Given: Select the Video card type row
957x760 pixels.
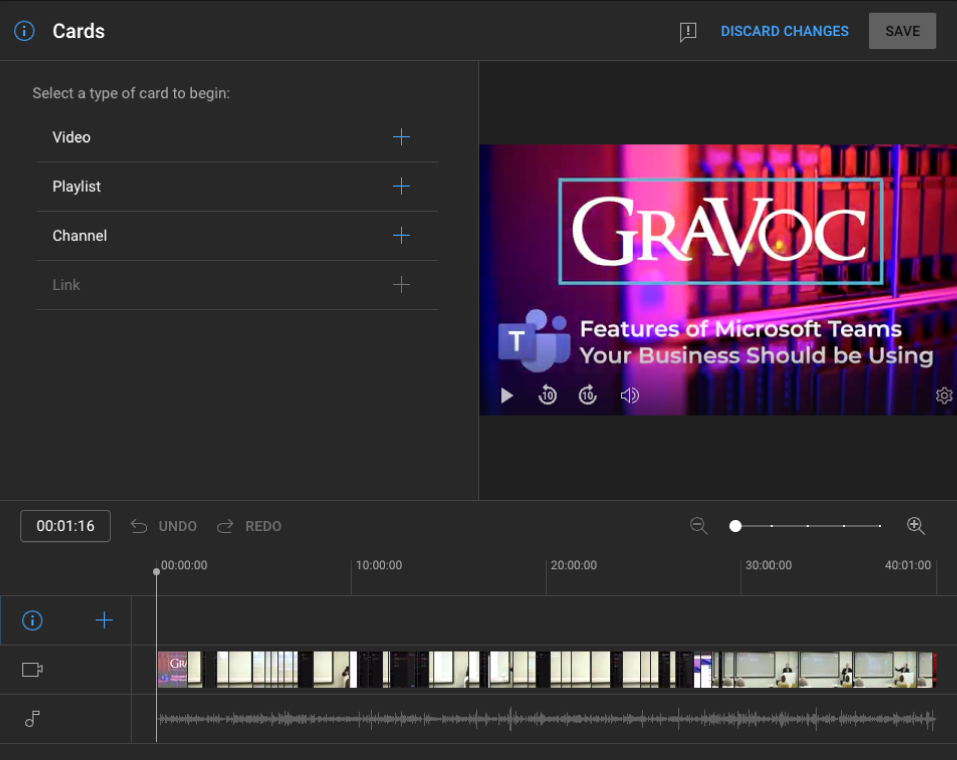Looking at the screenshot, I should coord(237,137).
